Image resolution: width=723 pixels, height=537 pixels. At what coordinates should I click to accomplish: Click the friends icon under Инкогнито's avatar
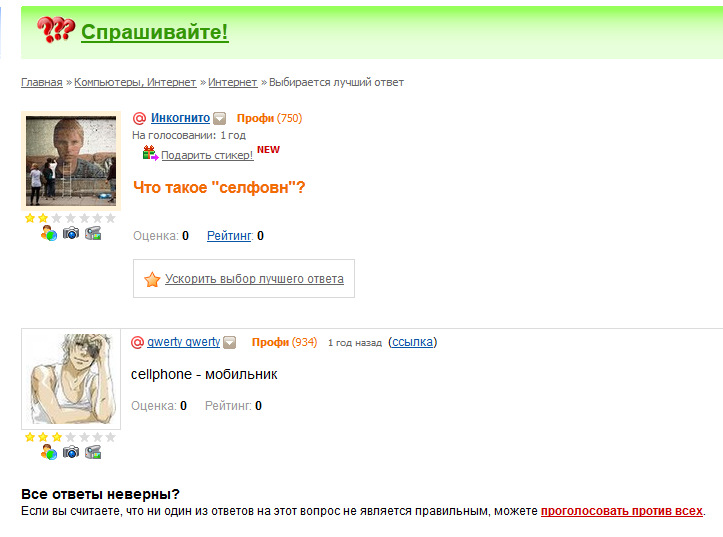[x=48, y=233]
